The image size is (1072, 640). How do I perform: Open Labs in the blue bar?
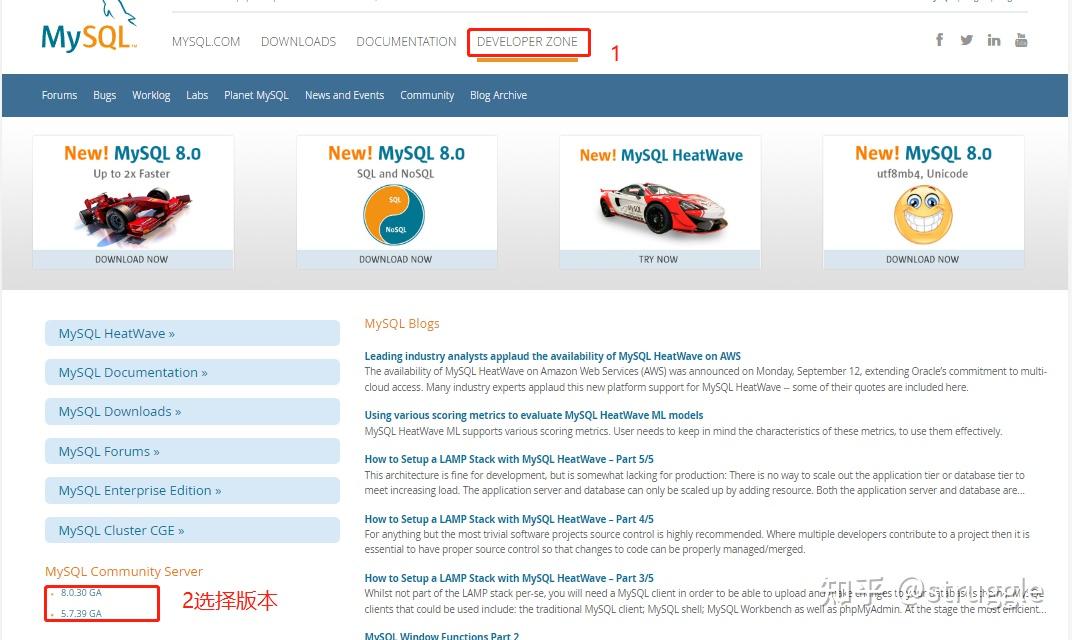pos(197,95)
